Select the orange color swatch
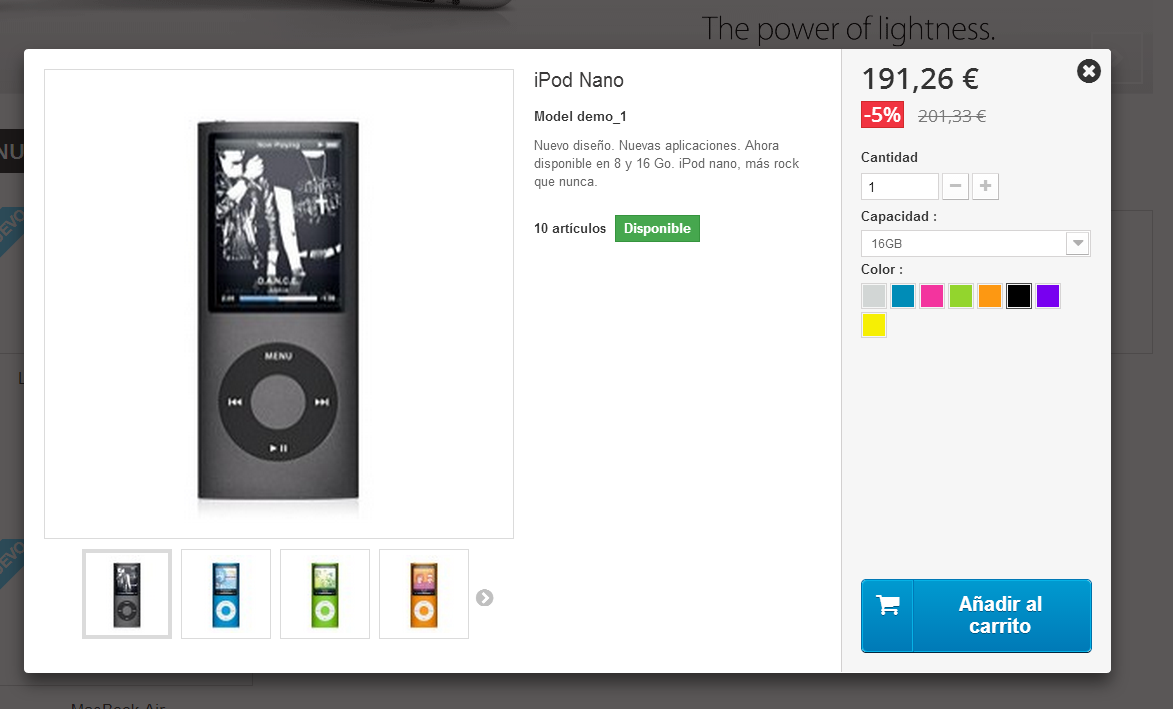The image size is (1173, 709). click(x=990, y=296)
